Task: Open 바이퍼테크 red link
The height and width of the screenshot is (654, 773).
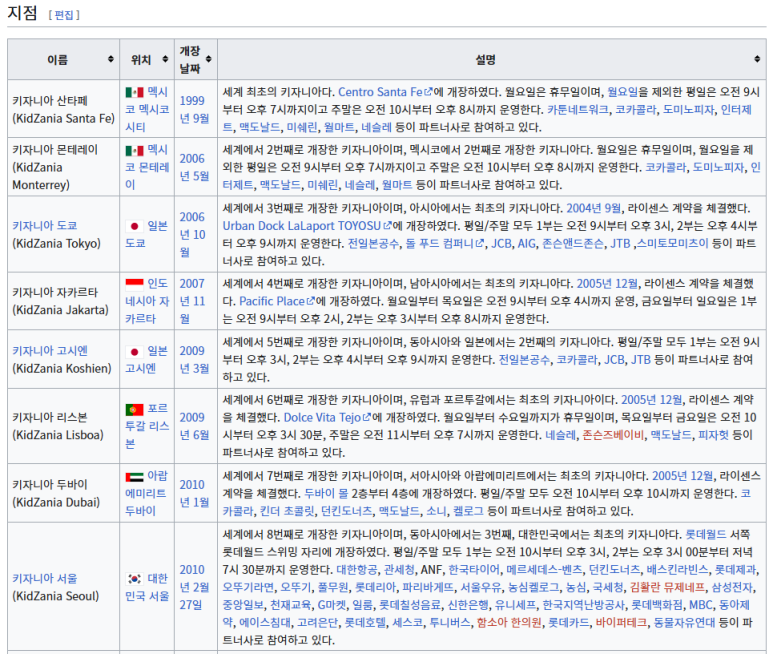Action: click(621, 622)
